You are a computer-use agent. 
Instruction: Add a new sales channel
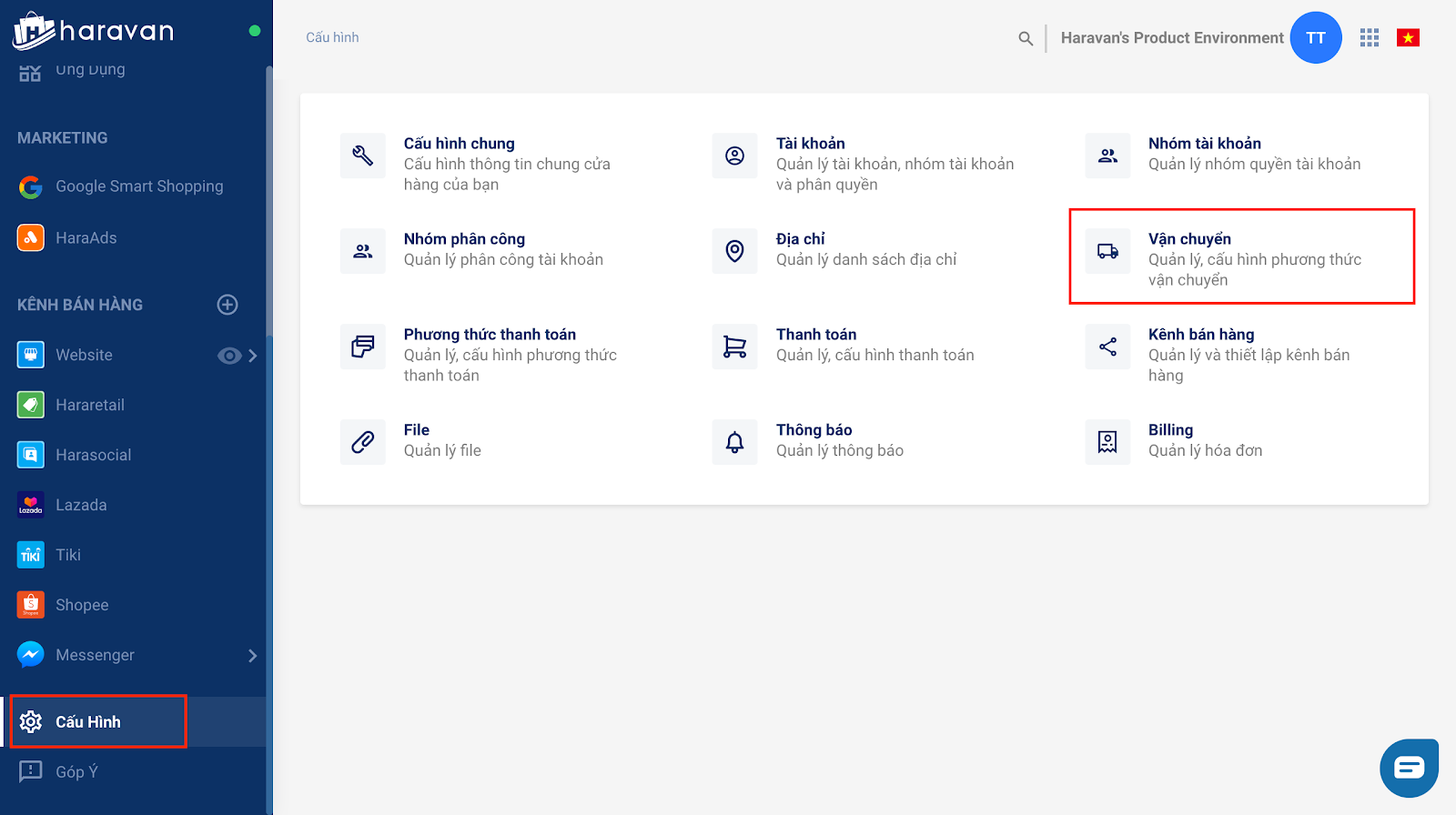click(x=227, y=305)
